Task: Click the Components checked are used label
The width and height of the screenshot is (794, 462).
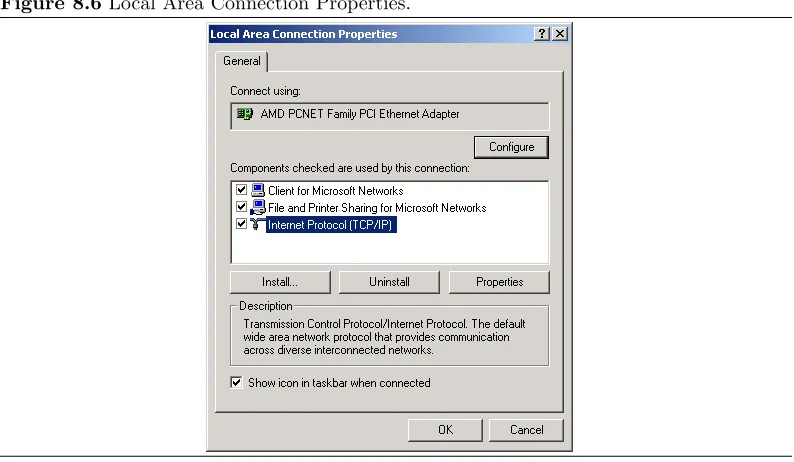Action: pos(350,168)
